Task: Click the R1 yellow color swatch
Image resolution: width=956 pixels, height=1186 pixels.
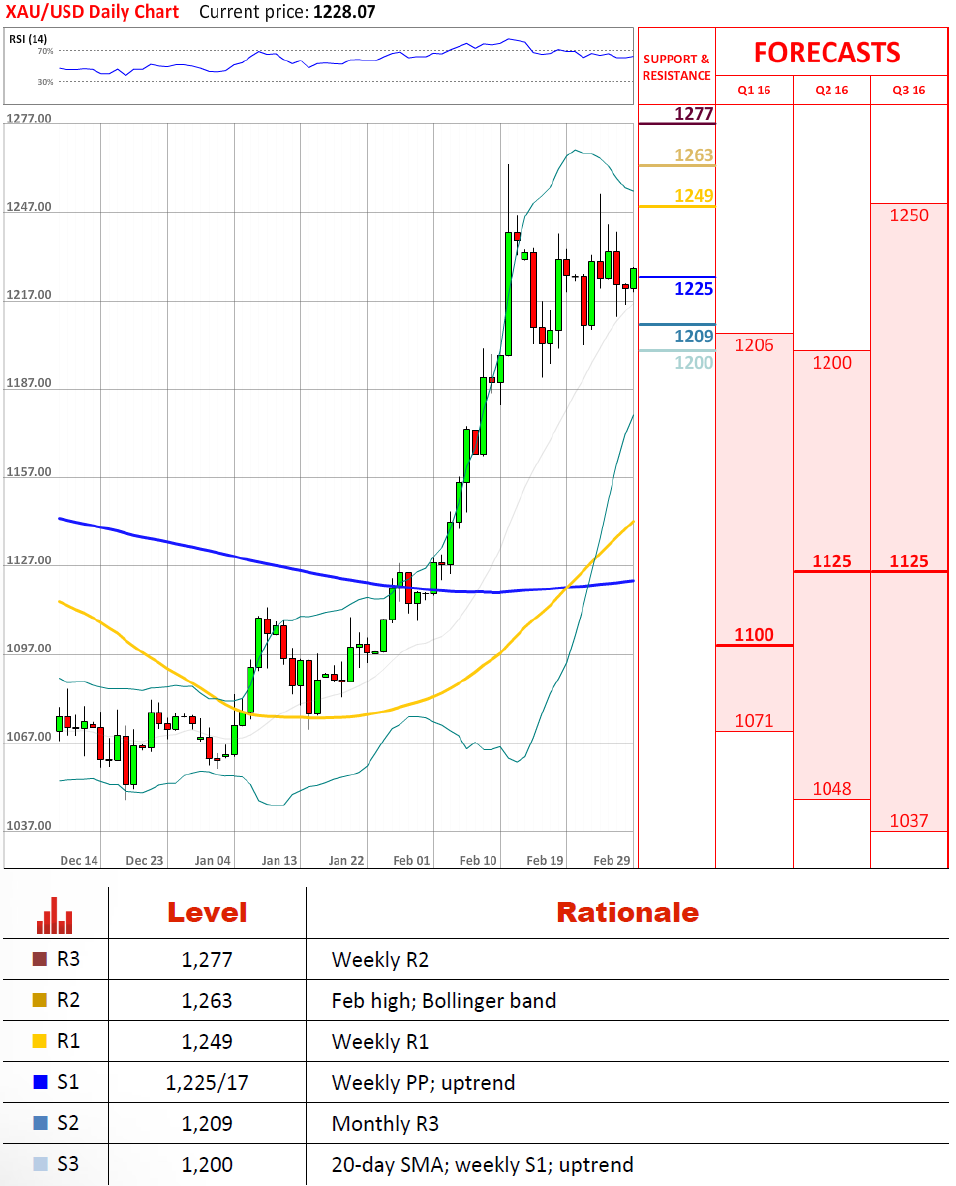Action: (x=40, y=1041)
